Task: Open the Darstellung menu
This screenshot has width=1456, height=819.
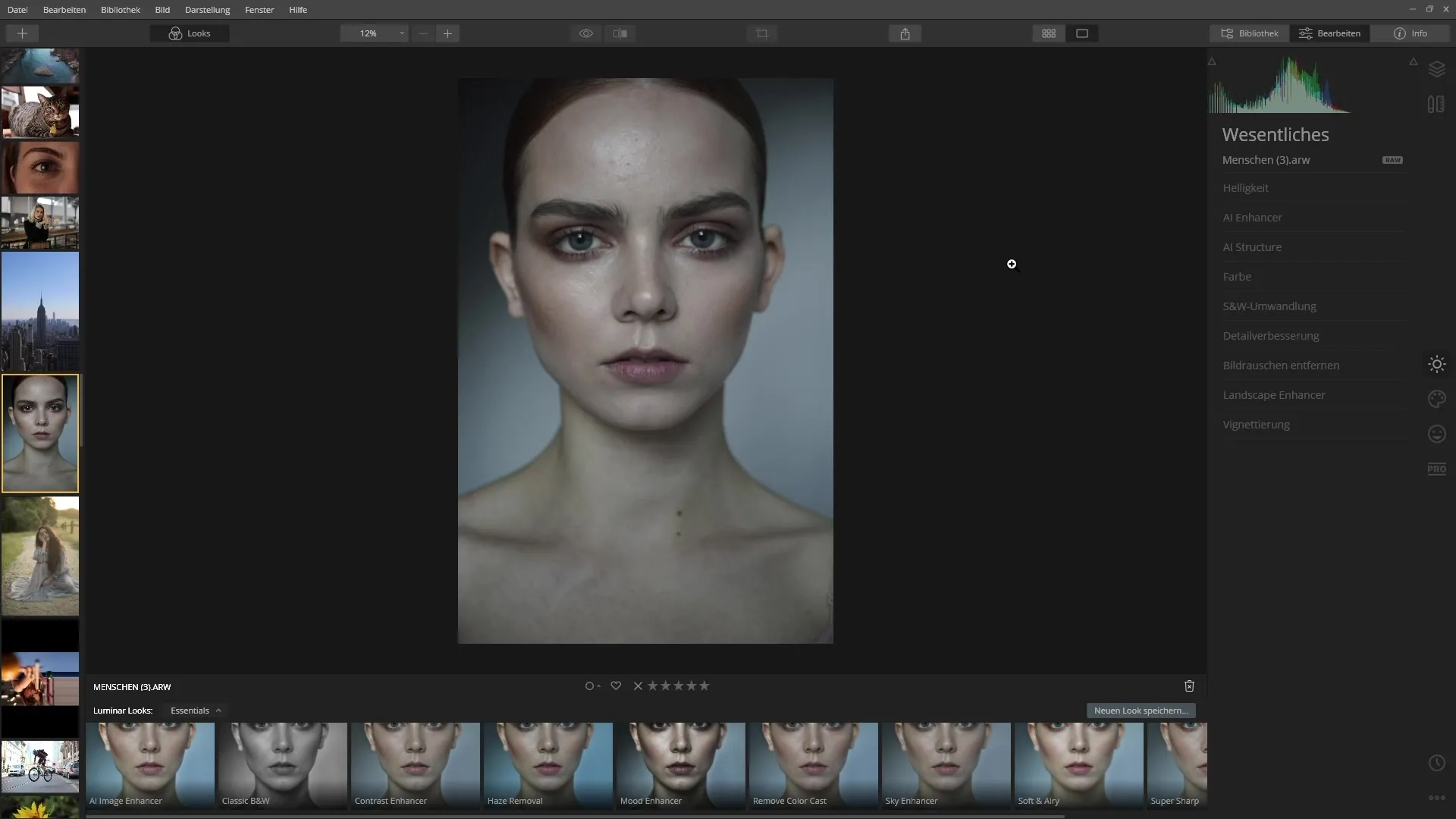Action: click(207, 10)
